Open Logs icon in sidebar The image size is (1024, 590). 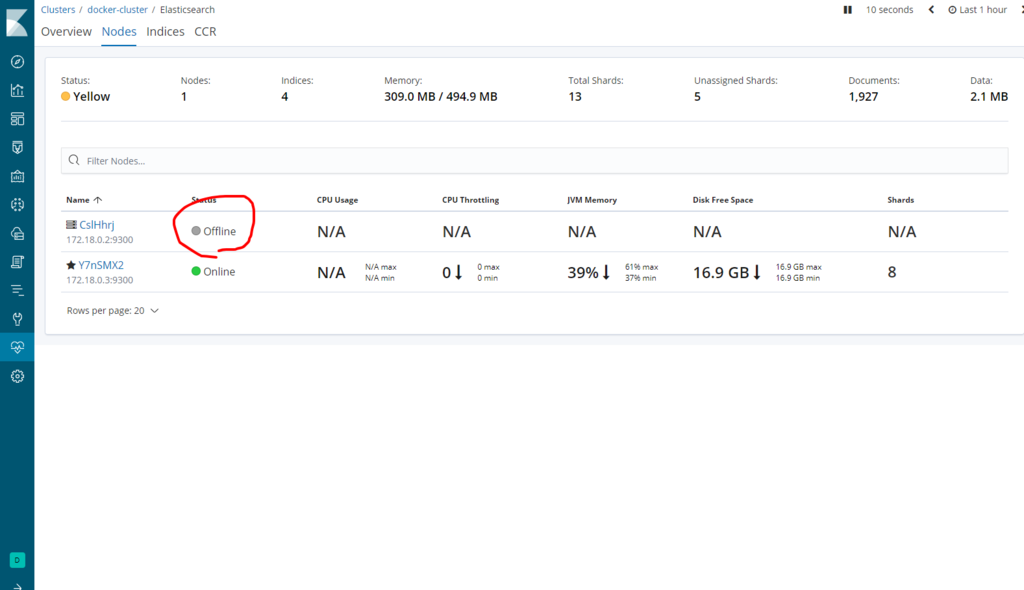[18, 262]
